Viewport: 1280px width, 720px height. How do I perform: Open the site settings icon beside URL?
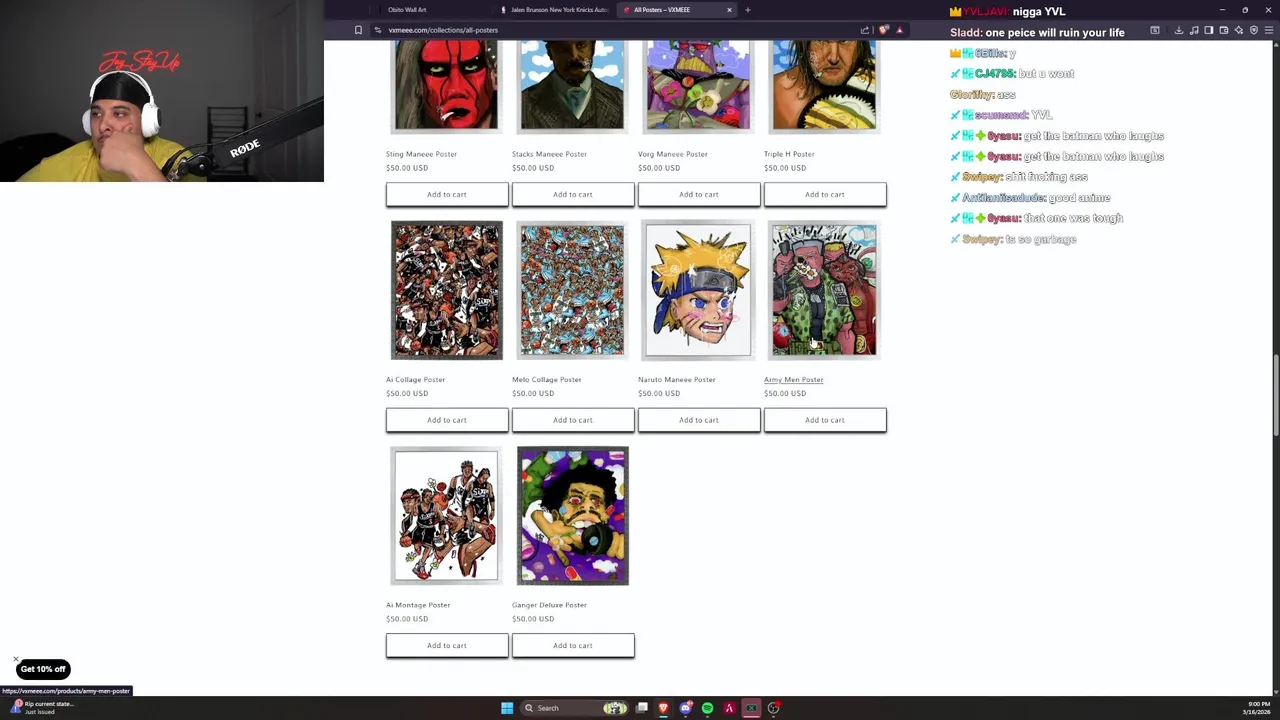(377, 30)
